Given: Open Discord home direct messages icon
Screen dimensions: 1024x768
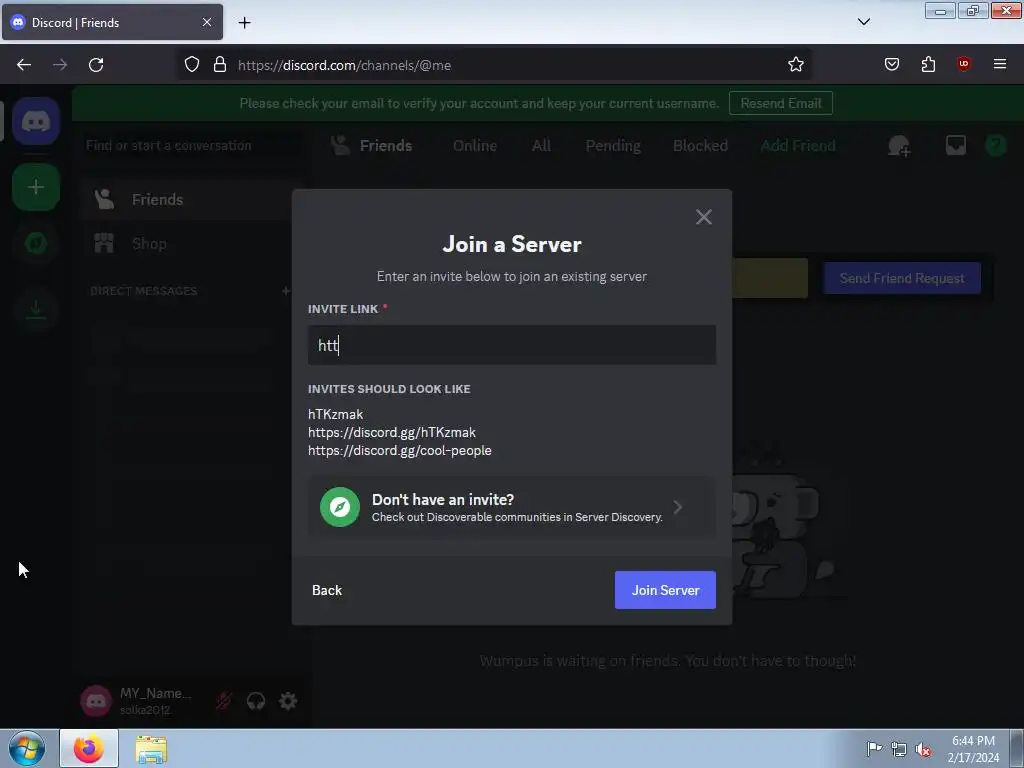Looking at the screenshot, I should (36, 121).
